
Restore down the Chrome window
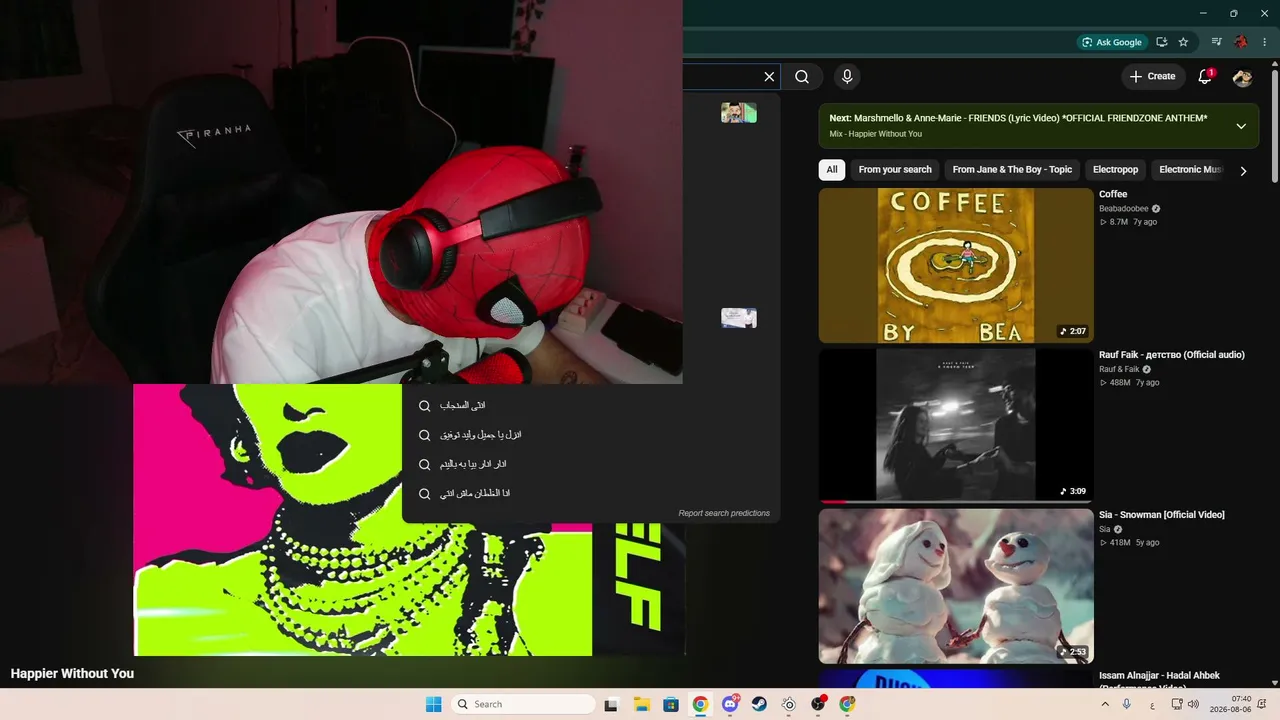pos(1233,13)
